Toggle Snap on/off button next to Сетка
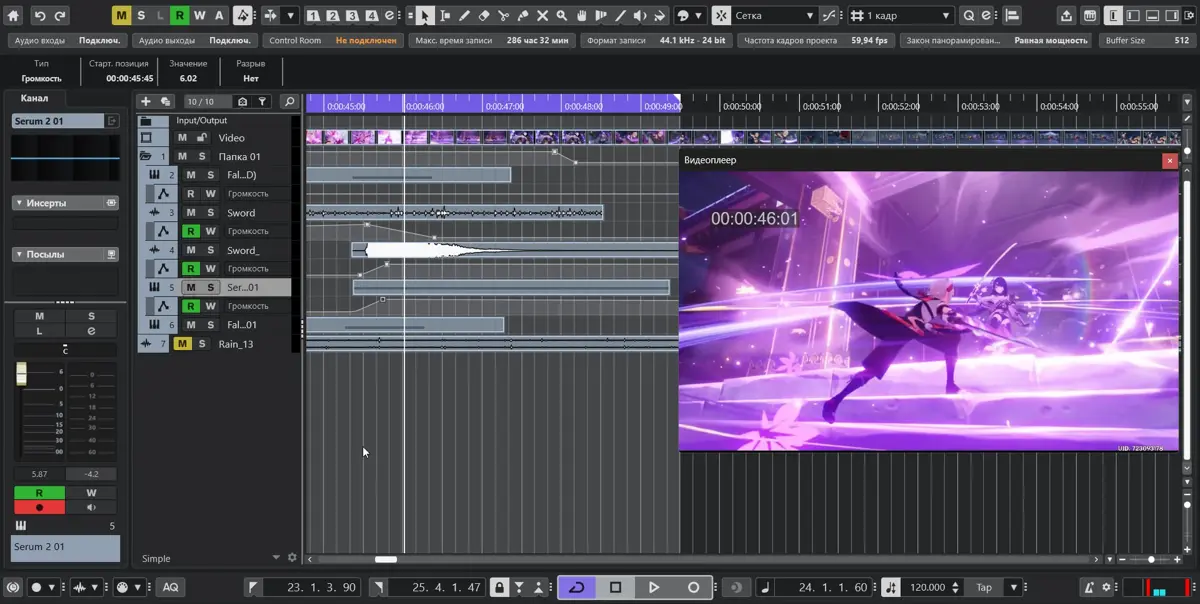The image size is (1200, 604). pyautogui.click(x=722, y=16)
